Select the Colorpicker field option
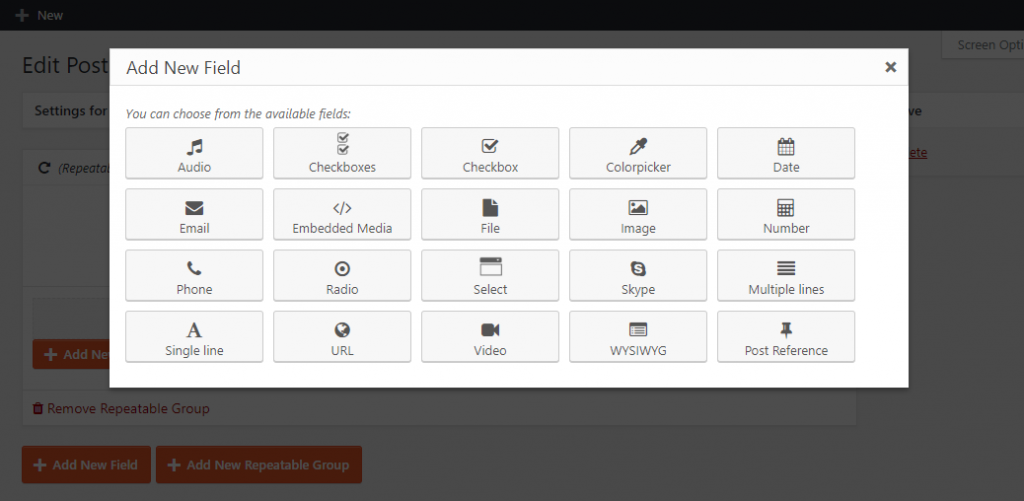This screenshot has height=501, width=1024. pyautogui.click(x=638, y=154)
